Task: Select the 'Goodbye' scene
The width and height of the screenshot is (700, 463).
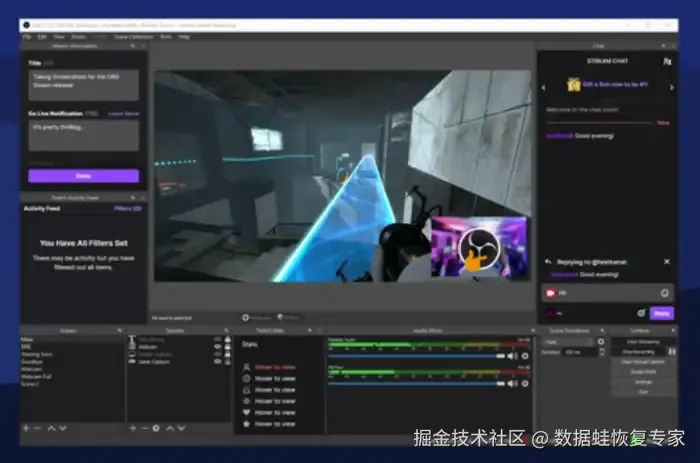Action: pos(32,362)
